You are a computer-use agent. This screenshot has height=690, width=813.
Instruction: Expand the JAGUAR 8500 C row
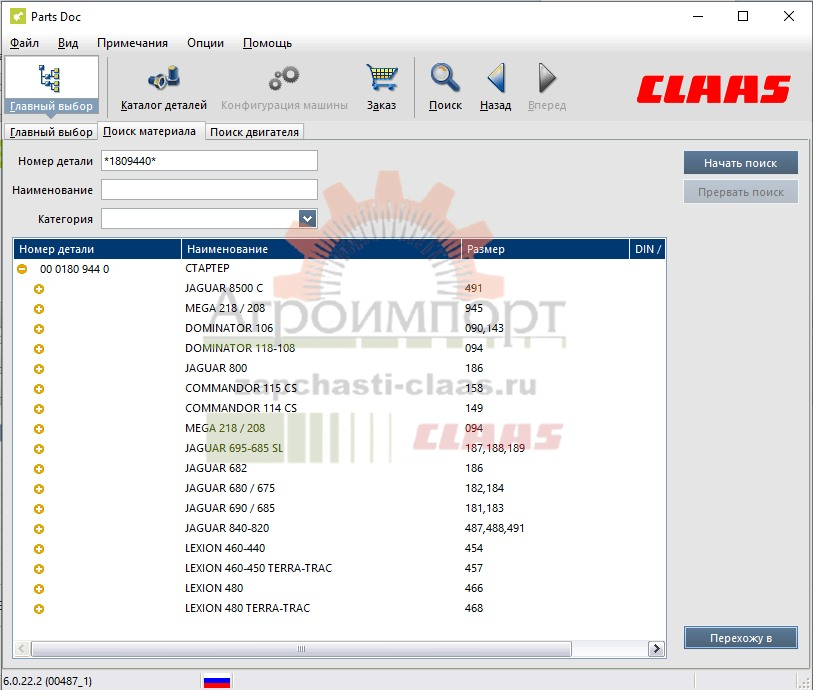(39, 289)
